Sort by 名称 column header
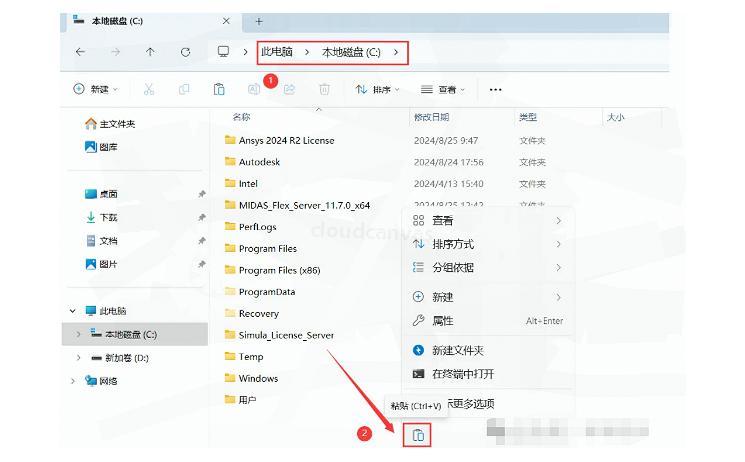Viewport: 745px width, 462px height. tap(241, 117)
